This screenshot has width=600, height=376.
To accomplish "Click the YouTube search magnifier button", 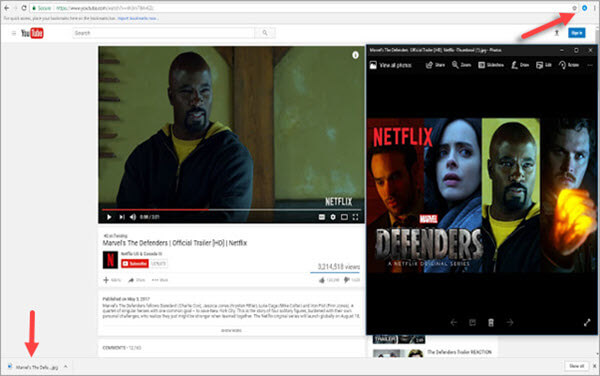I will point(265,33).
